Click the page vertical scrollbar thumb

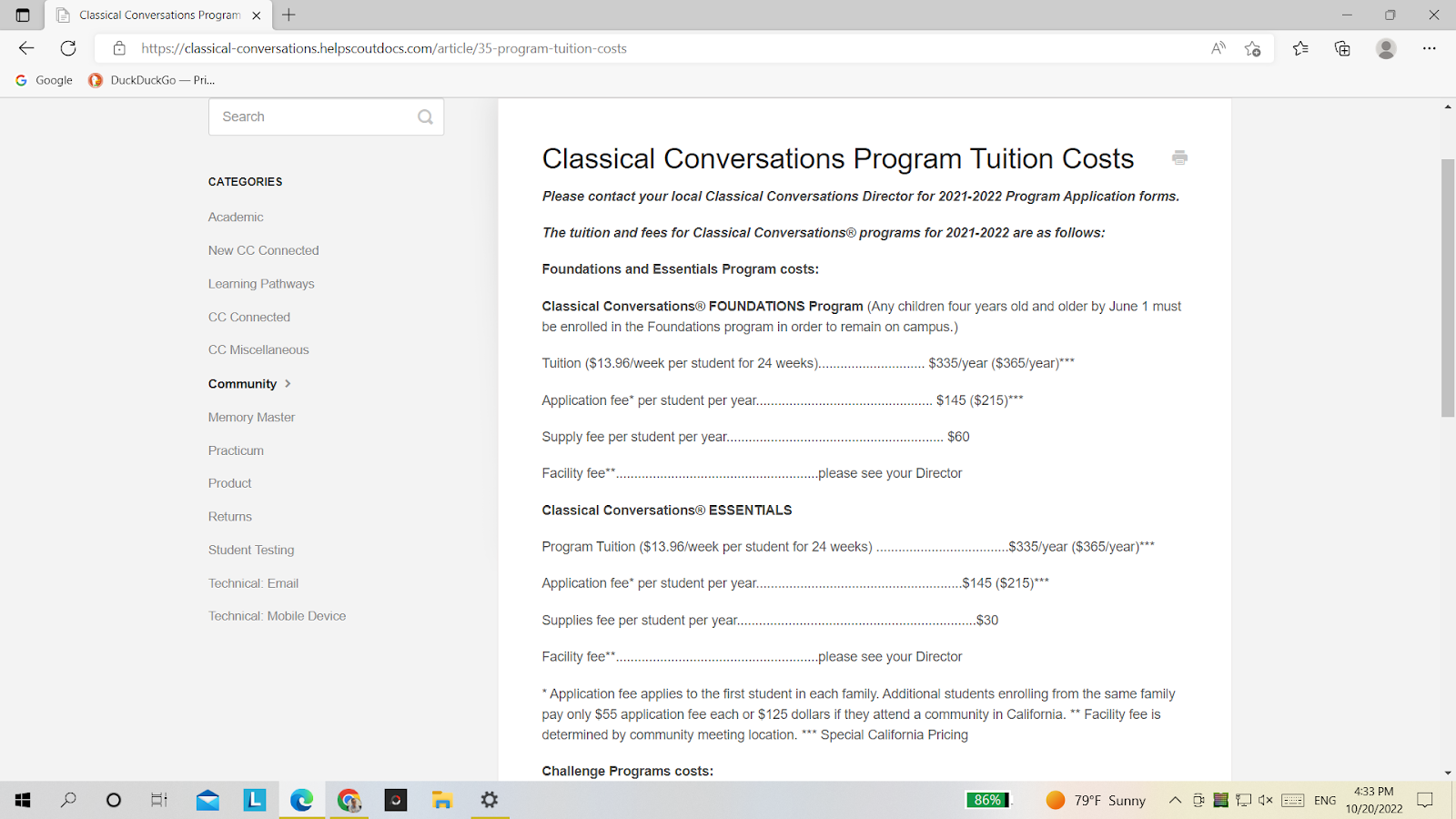(1448, 288)
